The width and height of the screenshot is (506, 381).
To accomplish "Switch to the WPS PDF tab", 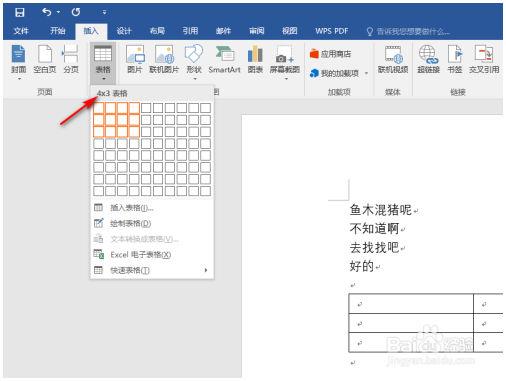I will tap(332, 31).
